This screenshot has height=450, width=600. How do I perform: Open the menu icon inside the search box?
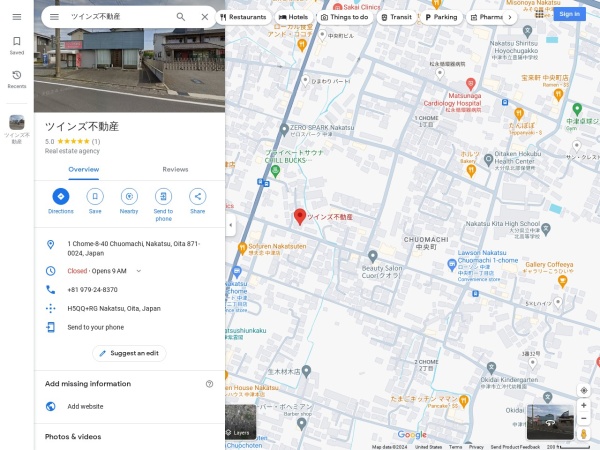(x=54, y=17)
